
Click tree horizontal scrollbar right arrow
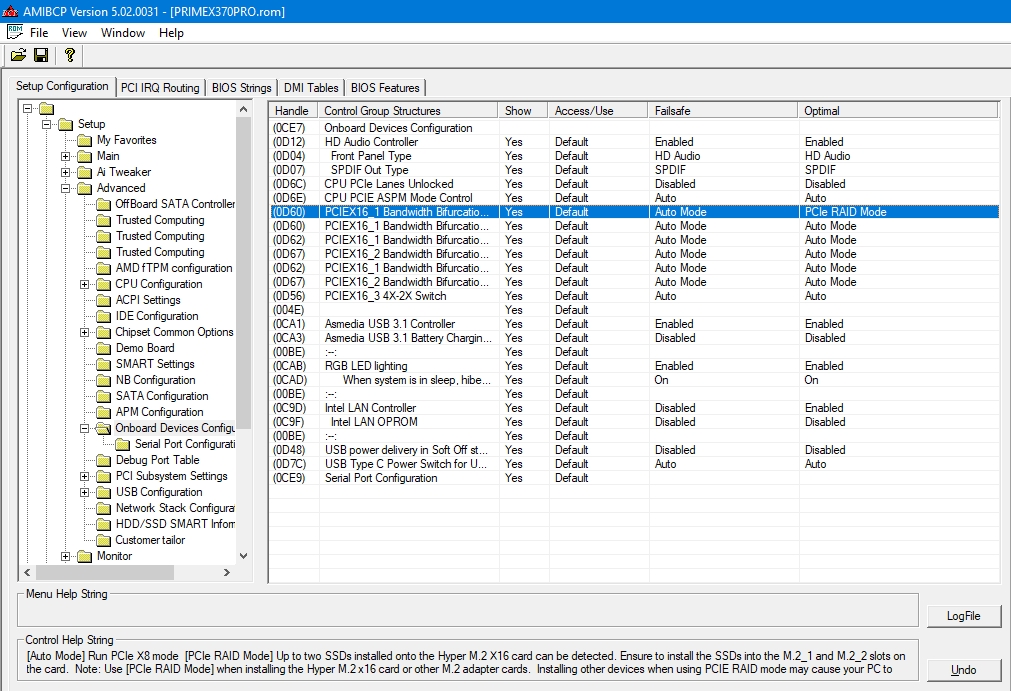[227, 572]
